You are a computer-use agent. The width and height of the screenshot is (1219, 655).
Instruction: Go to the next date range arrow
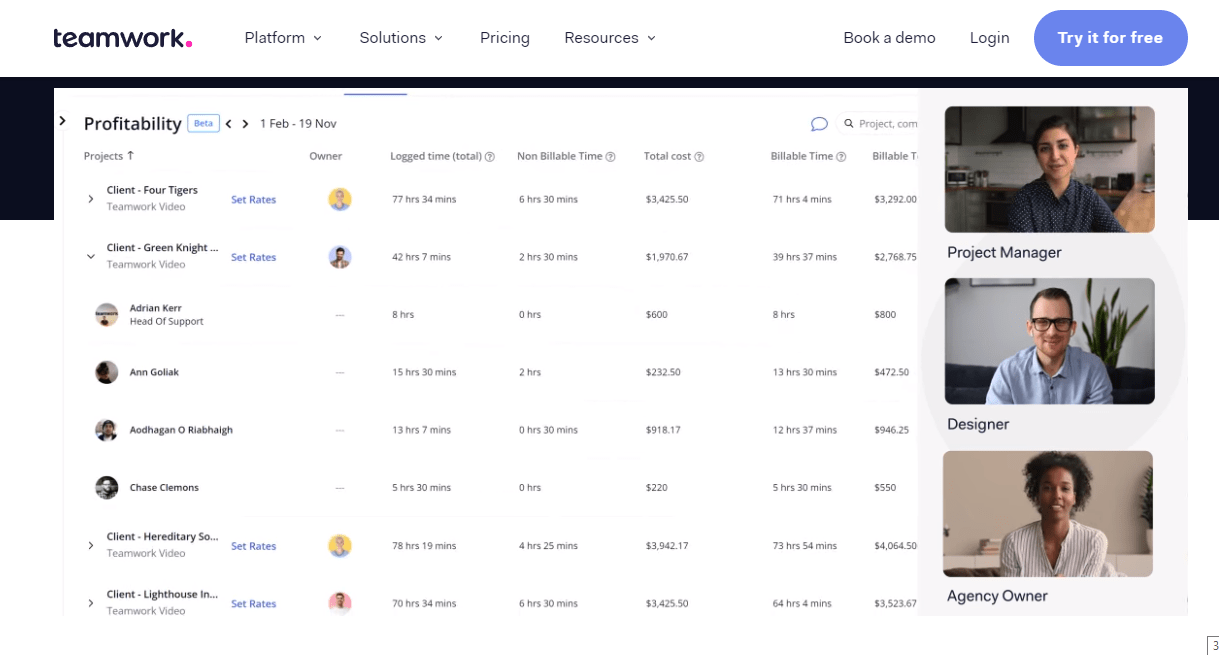pyautogui.click(x=245, y=124)
